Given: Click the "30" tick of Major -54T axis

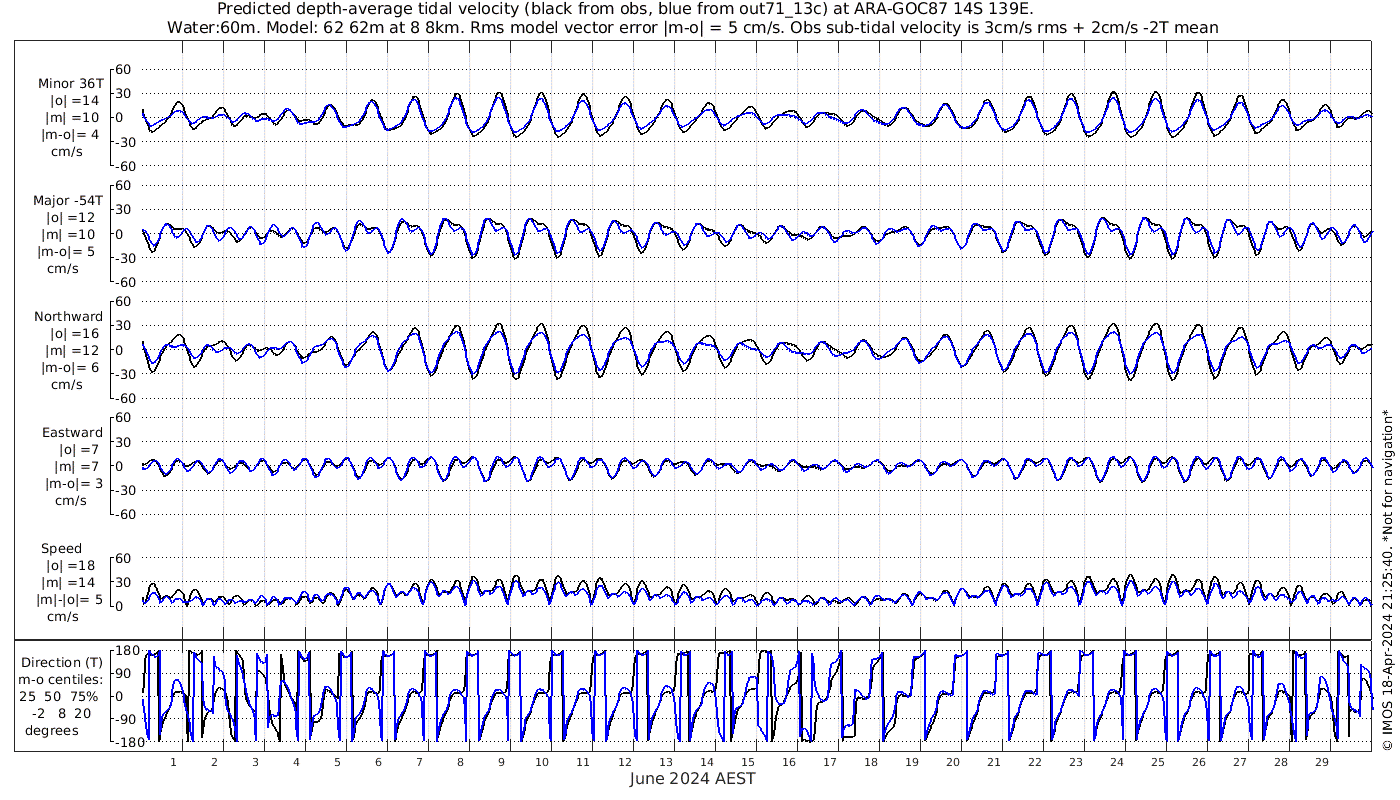Looking at the screenshot, I should pyautogui.click(x=123, y=209).
